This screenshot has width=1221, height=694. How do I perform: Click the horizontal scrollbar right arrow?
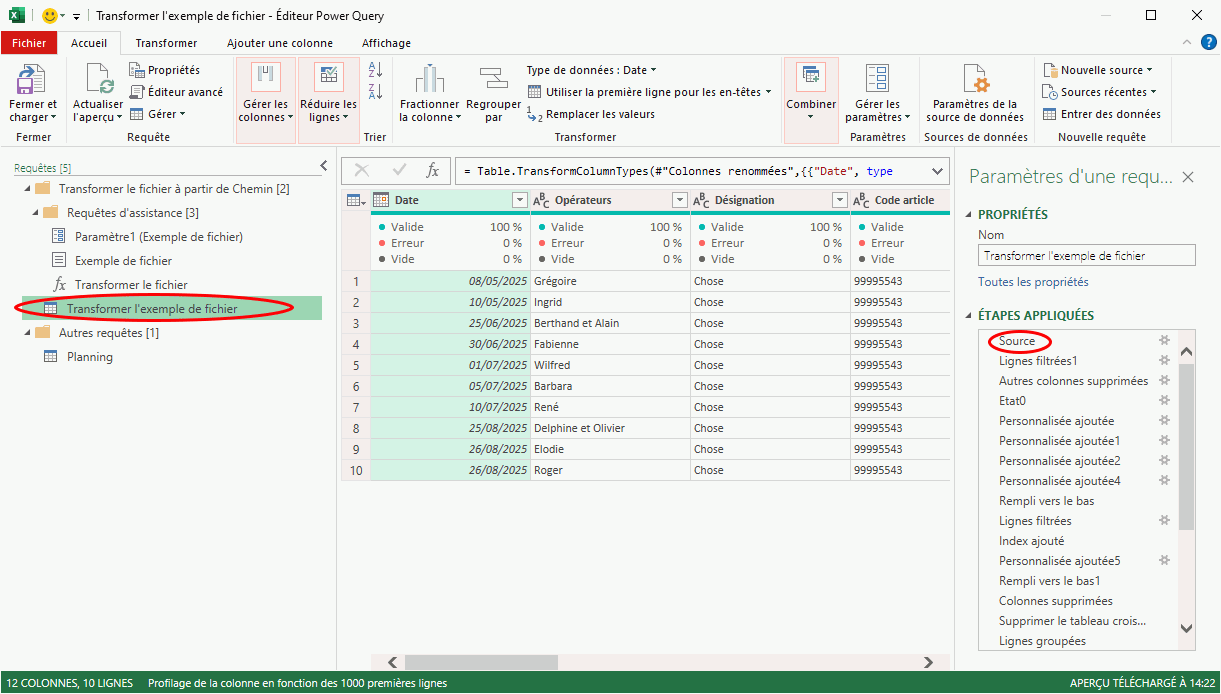pyautogui.click(x=928, y=662)
